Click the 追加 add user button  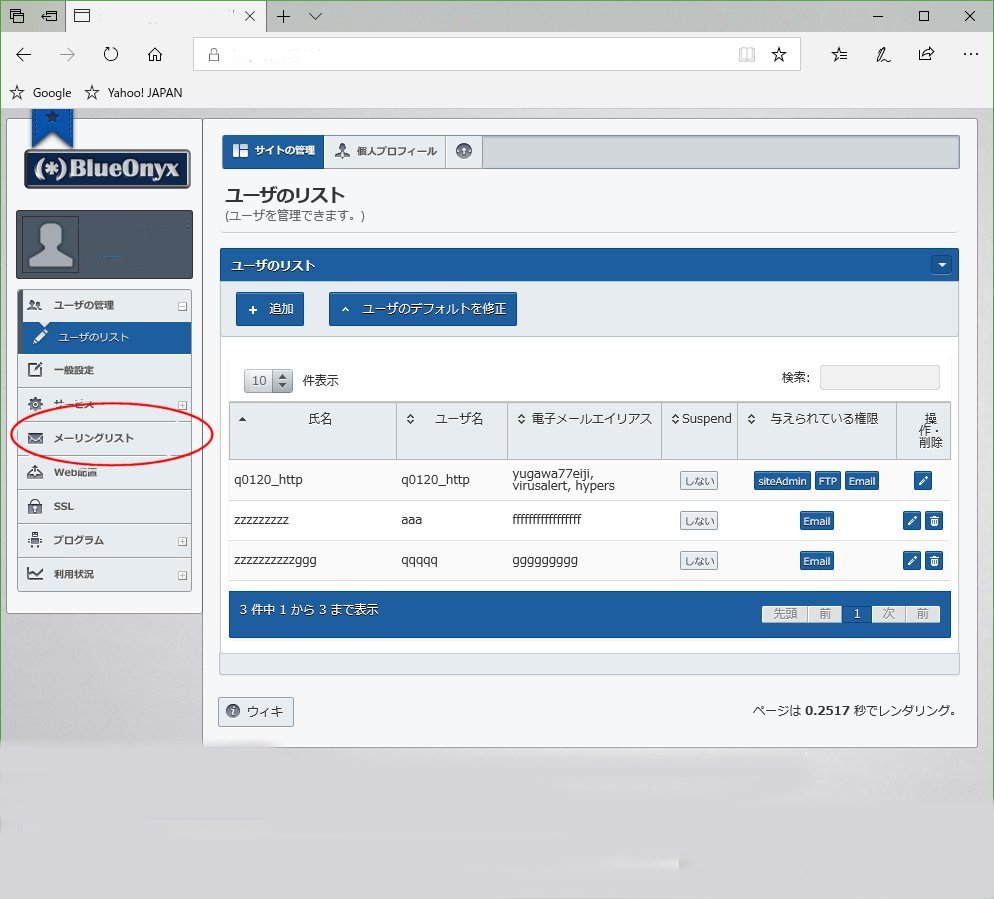(x=269, y=309)
